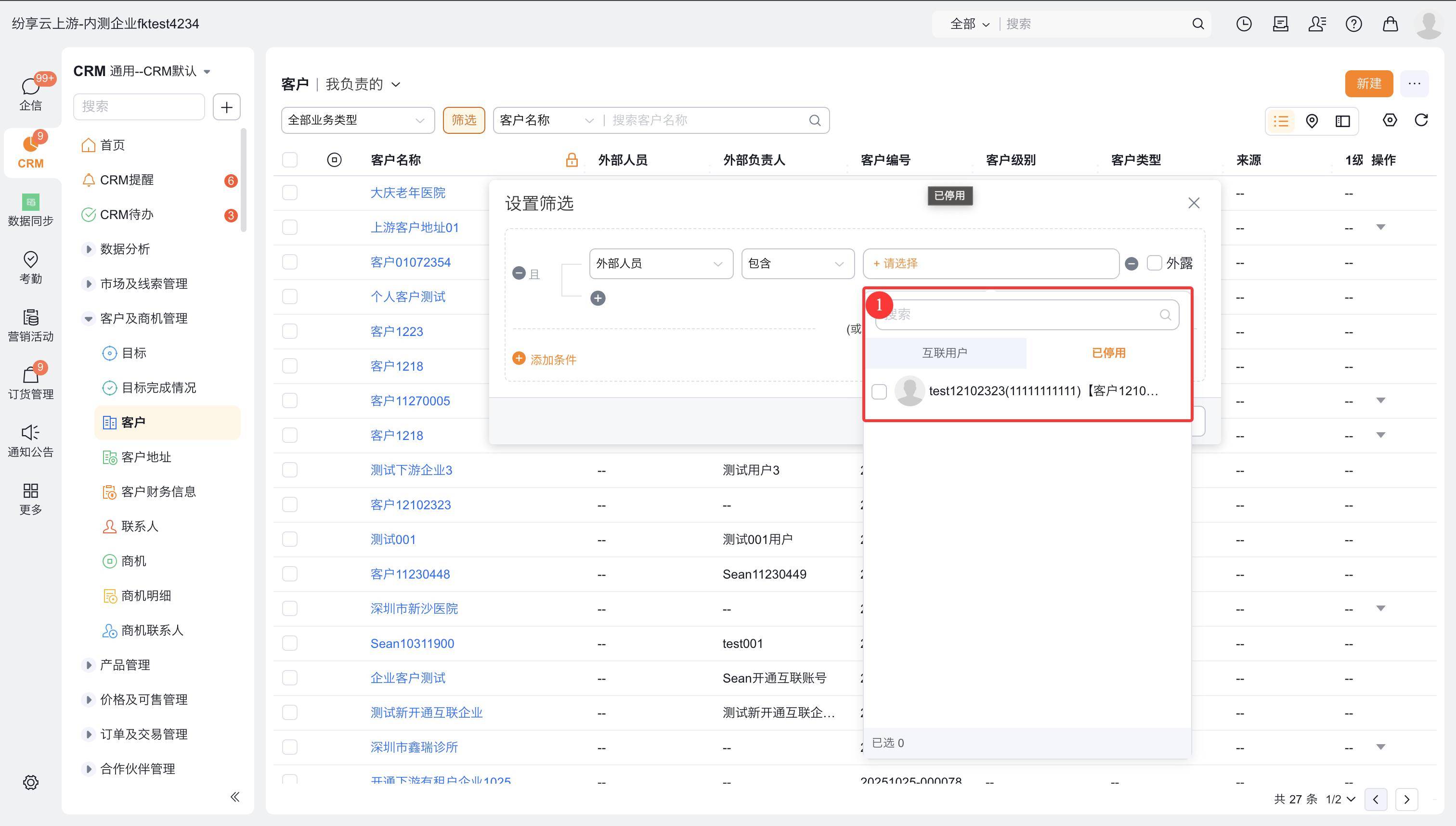Open the history clock icon in header
This screenshot has height=826, width=1456.
[1244, 24]
